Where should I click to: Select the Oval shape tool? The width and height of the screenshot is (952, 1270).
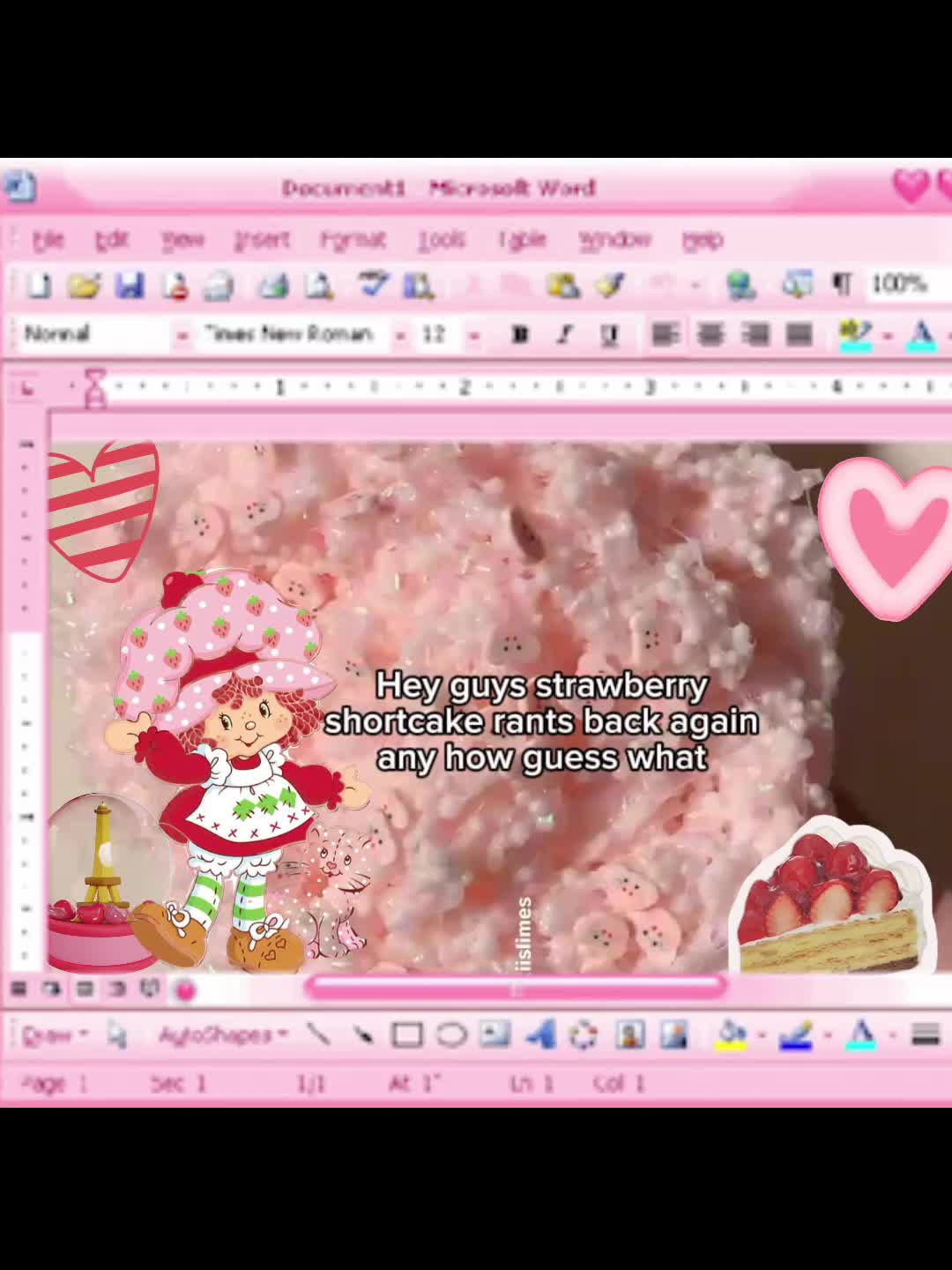[x=451, y=1034]
